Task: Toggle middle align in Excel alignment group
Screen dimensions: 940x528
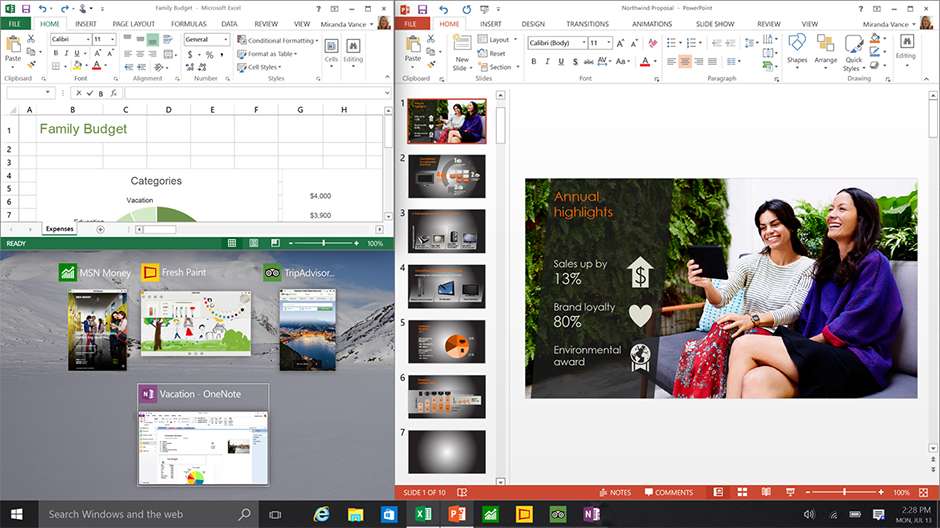Action: (x=140, y=39)
